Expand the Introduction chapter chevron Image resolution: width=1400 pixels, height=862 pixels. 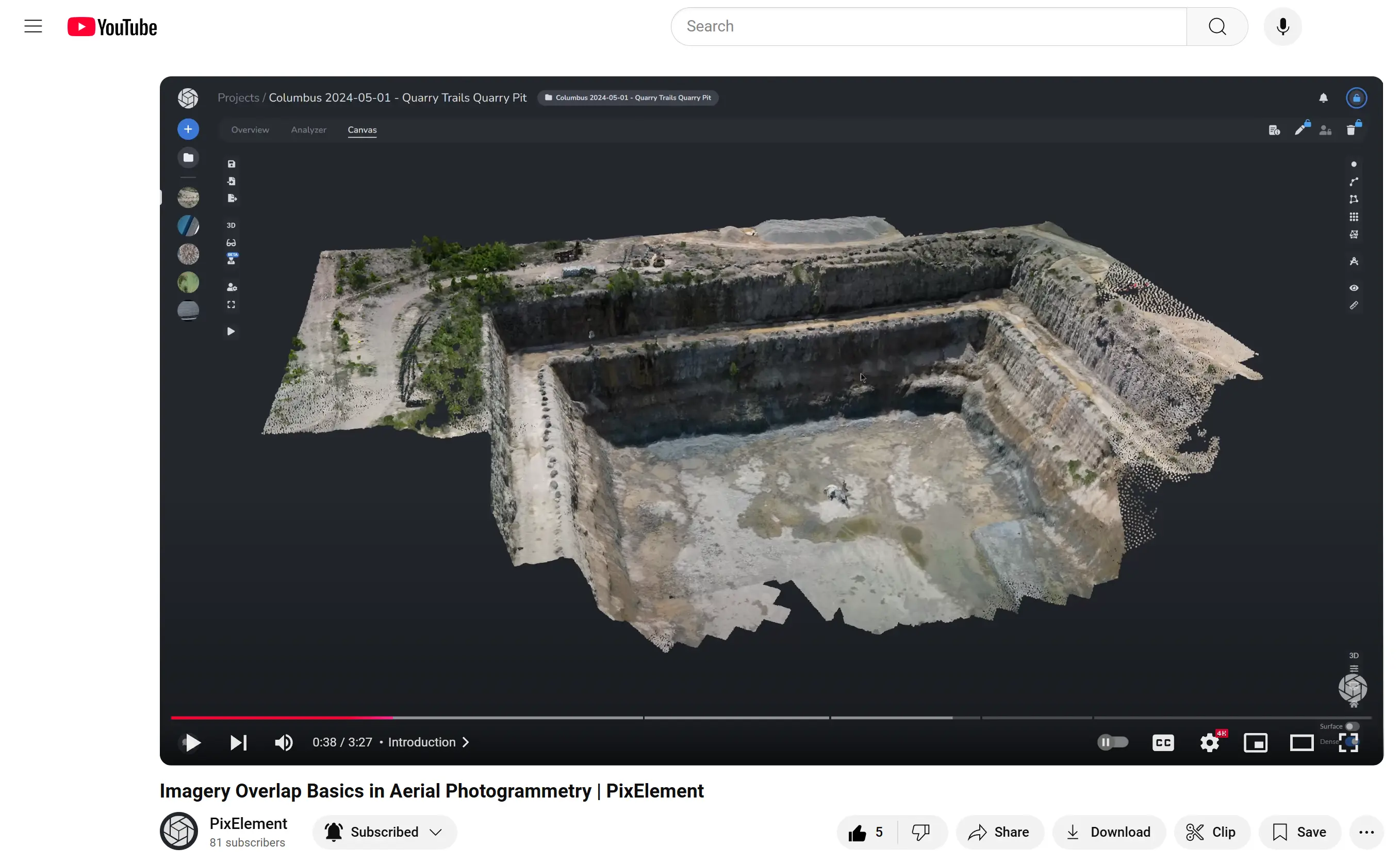coord(466,742)
